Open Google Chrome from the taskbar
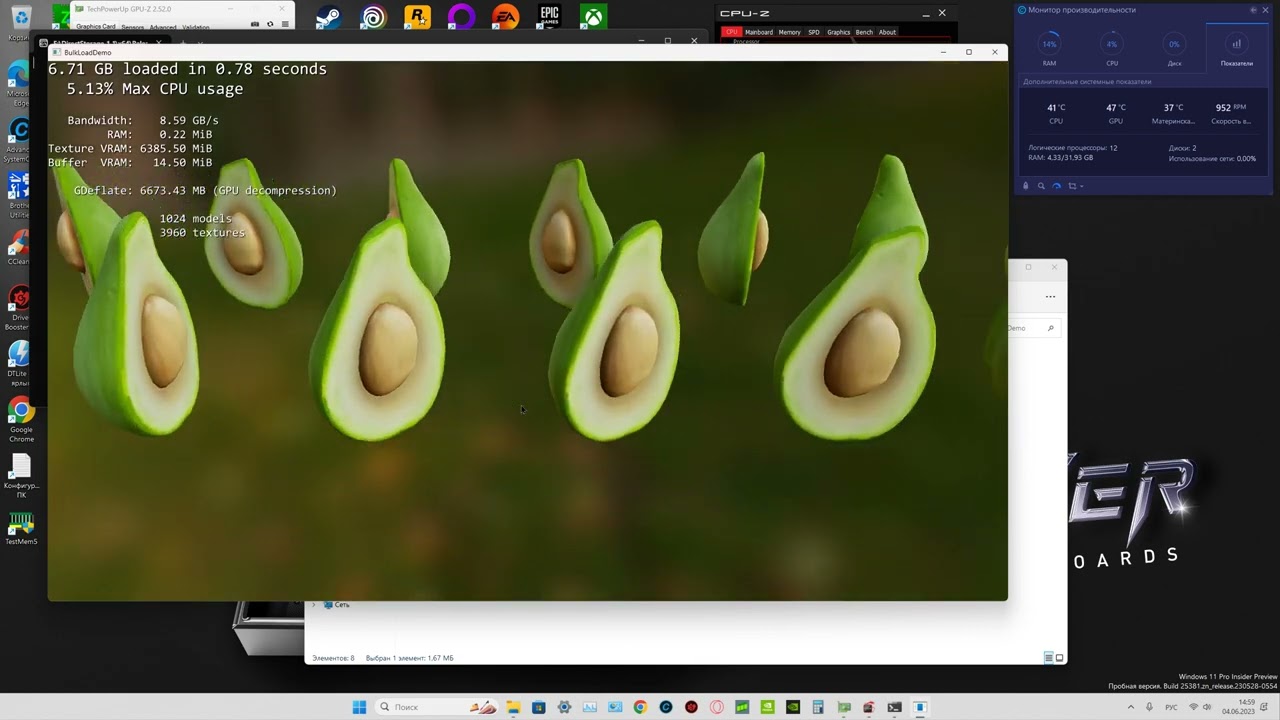This screenshot has width=1280, height=720. pos(640,707)
